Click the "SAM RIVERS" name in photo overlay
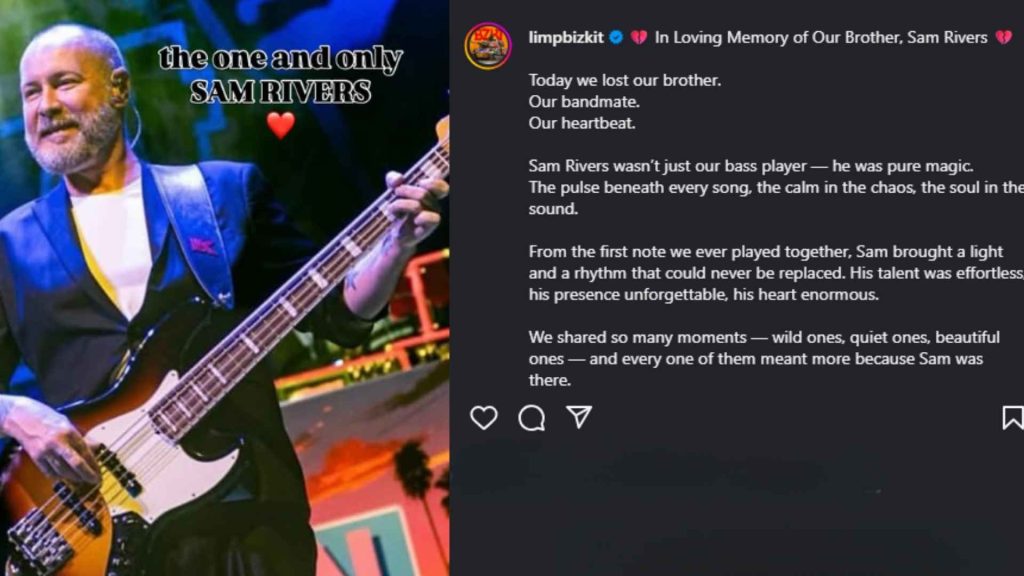Image resolution: width=1024 pixels, height=576 pixels. (281, 91)
